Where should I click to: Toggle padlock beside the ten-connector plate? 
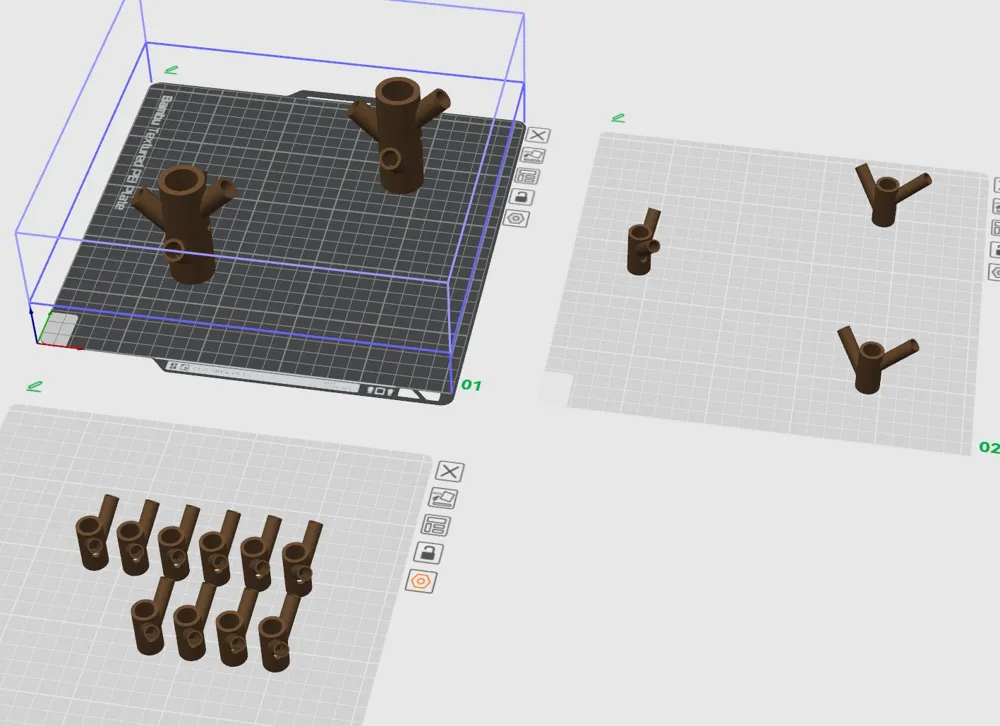pos(429,553)
